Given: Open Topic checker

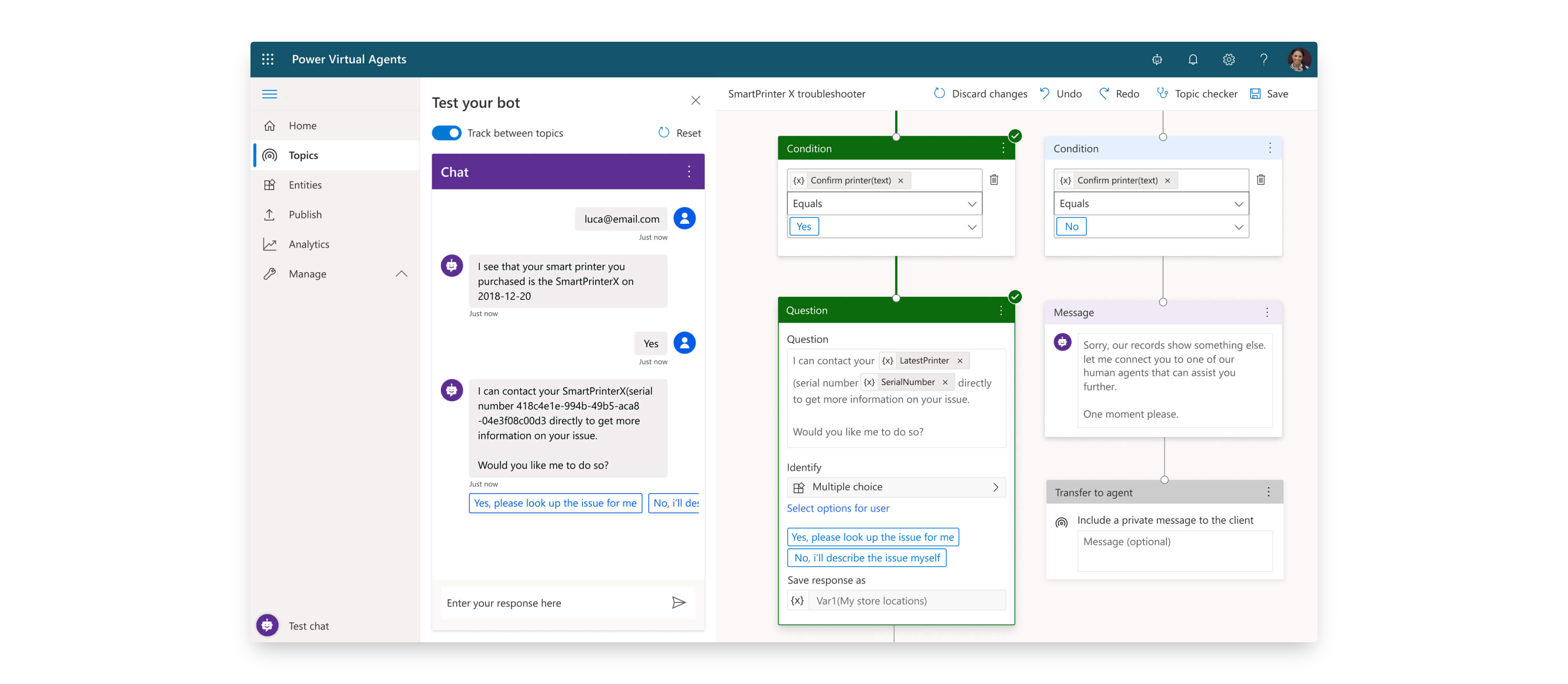Looking at the screenshot, I should click(x=1197, y=94).
